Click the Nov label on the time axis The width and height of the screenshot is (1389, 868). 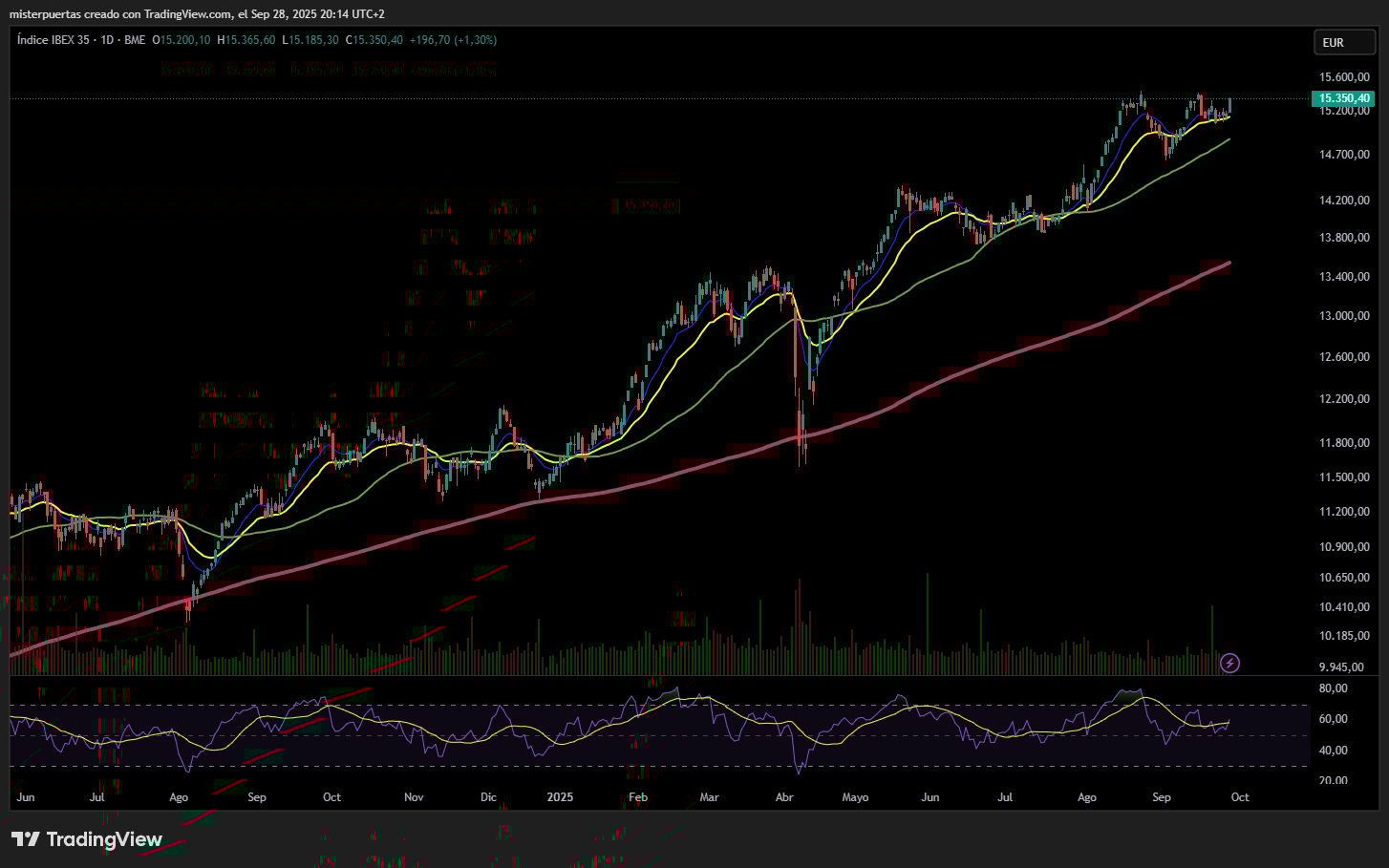coord(414,797)
